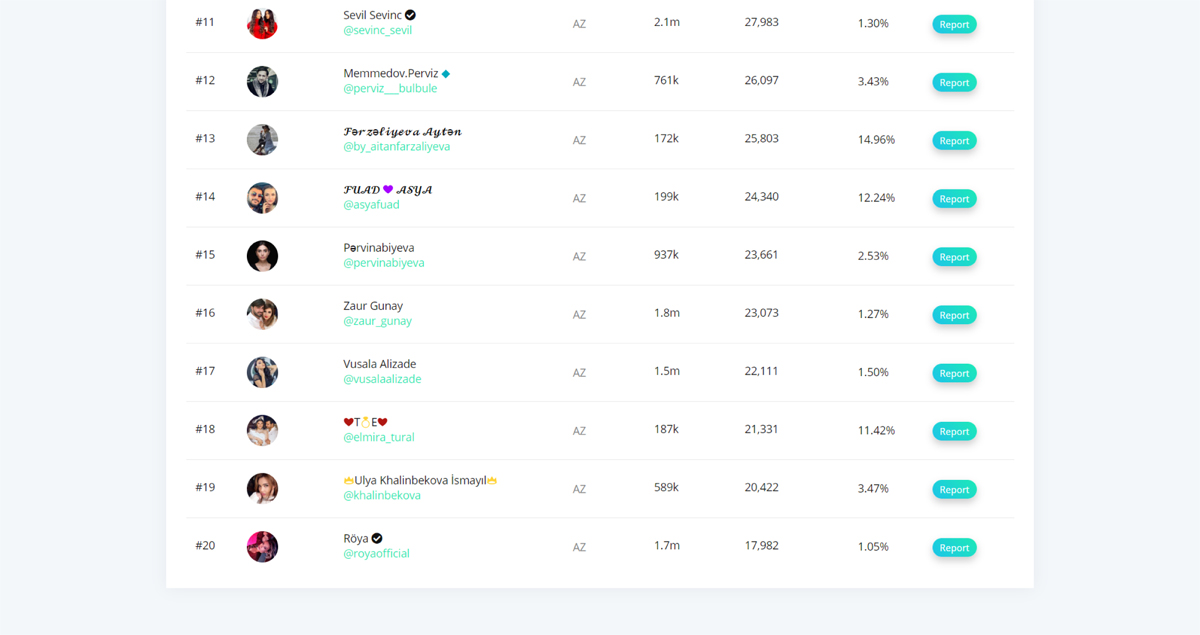Open the @royaofficial profile link
Image resolution: width=1200 pixels, height=635 pixels.
click(x=376, y=553)
